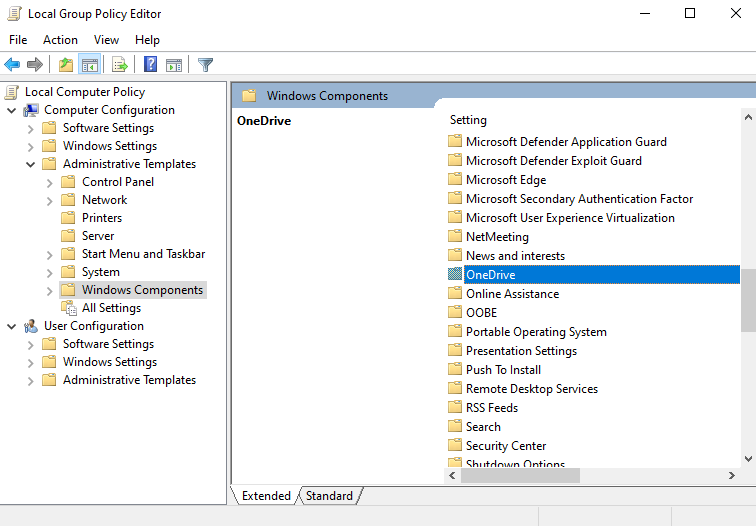Click the OneDrive folder icon in list
756x526 pixels.
tap(456, 275)
